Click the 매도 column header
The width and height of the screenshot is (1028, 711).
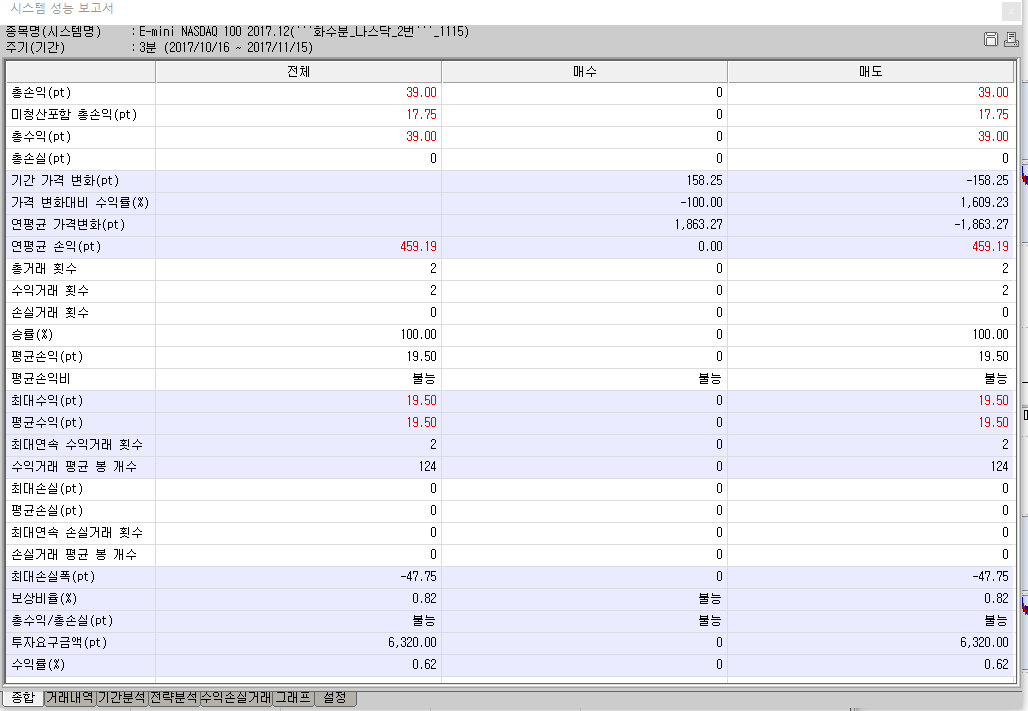(x=870, y=72)
